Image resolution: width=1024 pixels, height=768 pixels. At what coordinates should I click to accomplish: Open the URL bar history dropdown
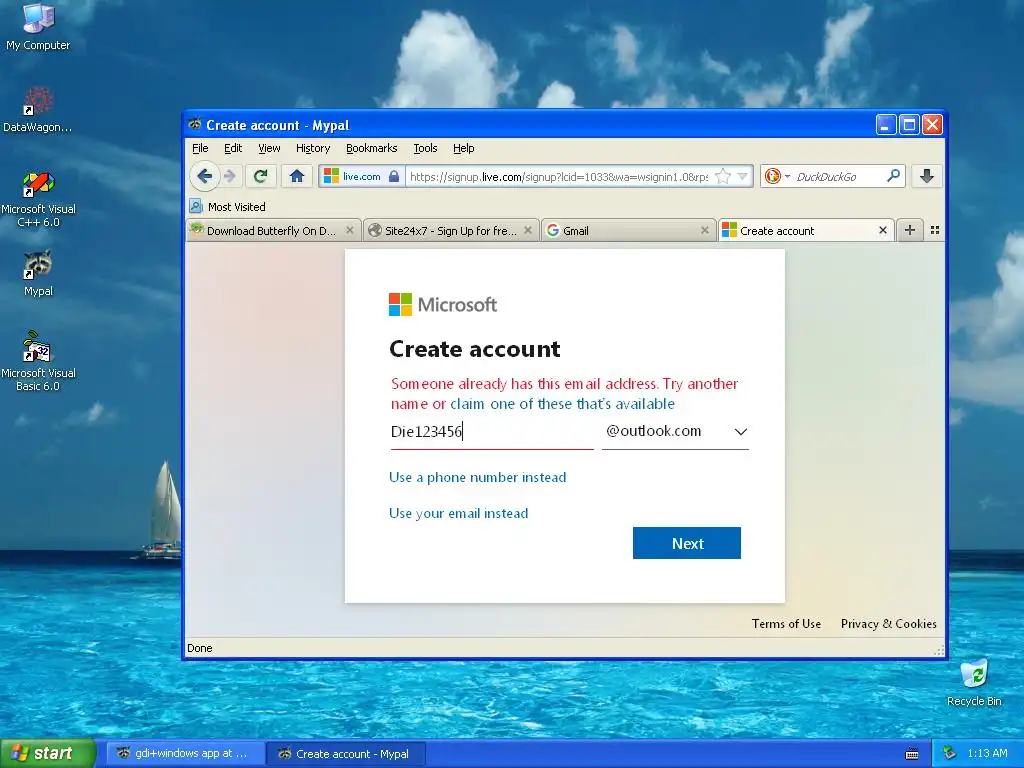[743, 176]
